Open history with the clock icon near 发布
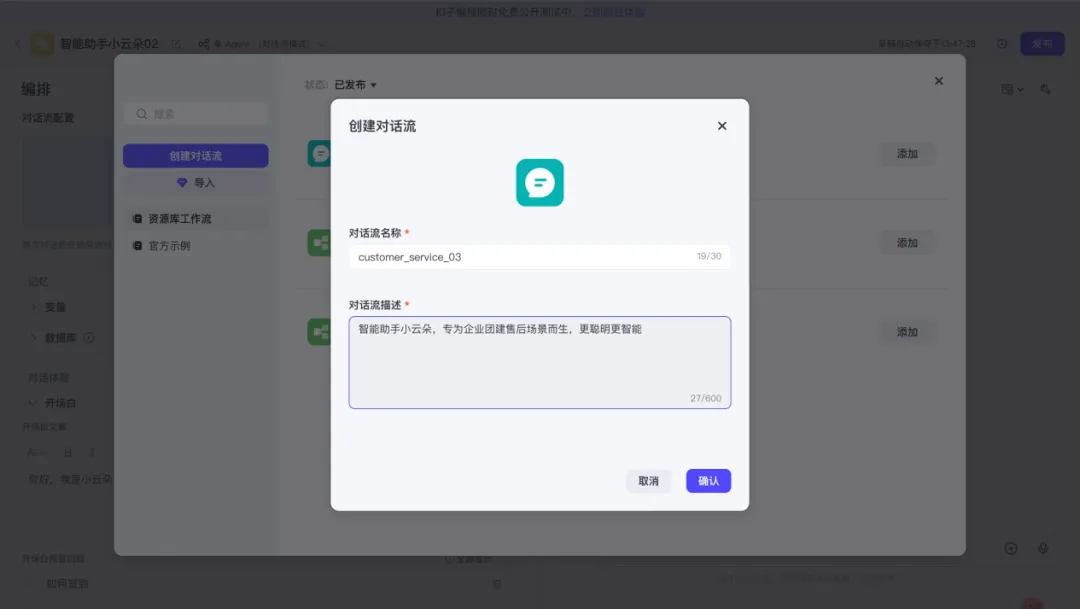This screenshot has height=609, width=1080. tap(1002, 43)
